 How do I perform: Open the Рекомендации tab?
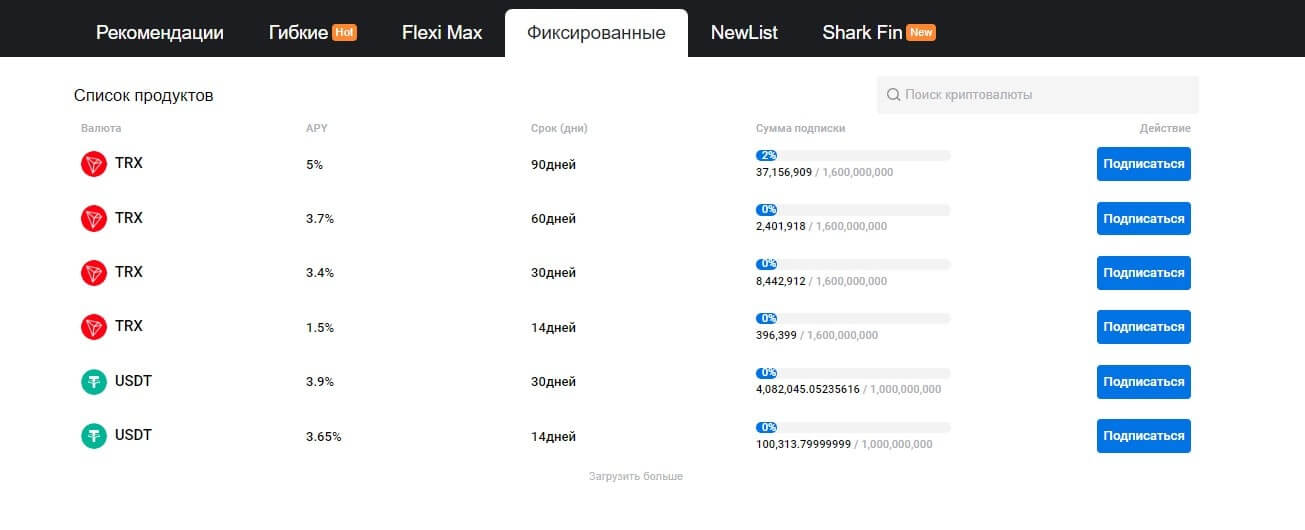point(160,32)
